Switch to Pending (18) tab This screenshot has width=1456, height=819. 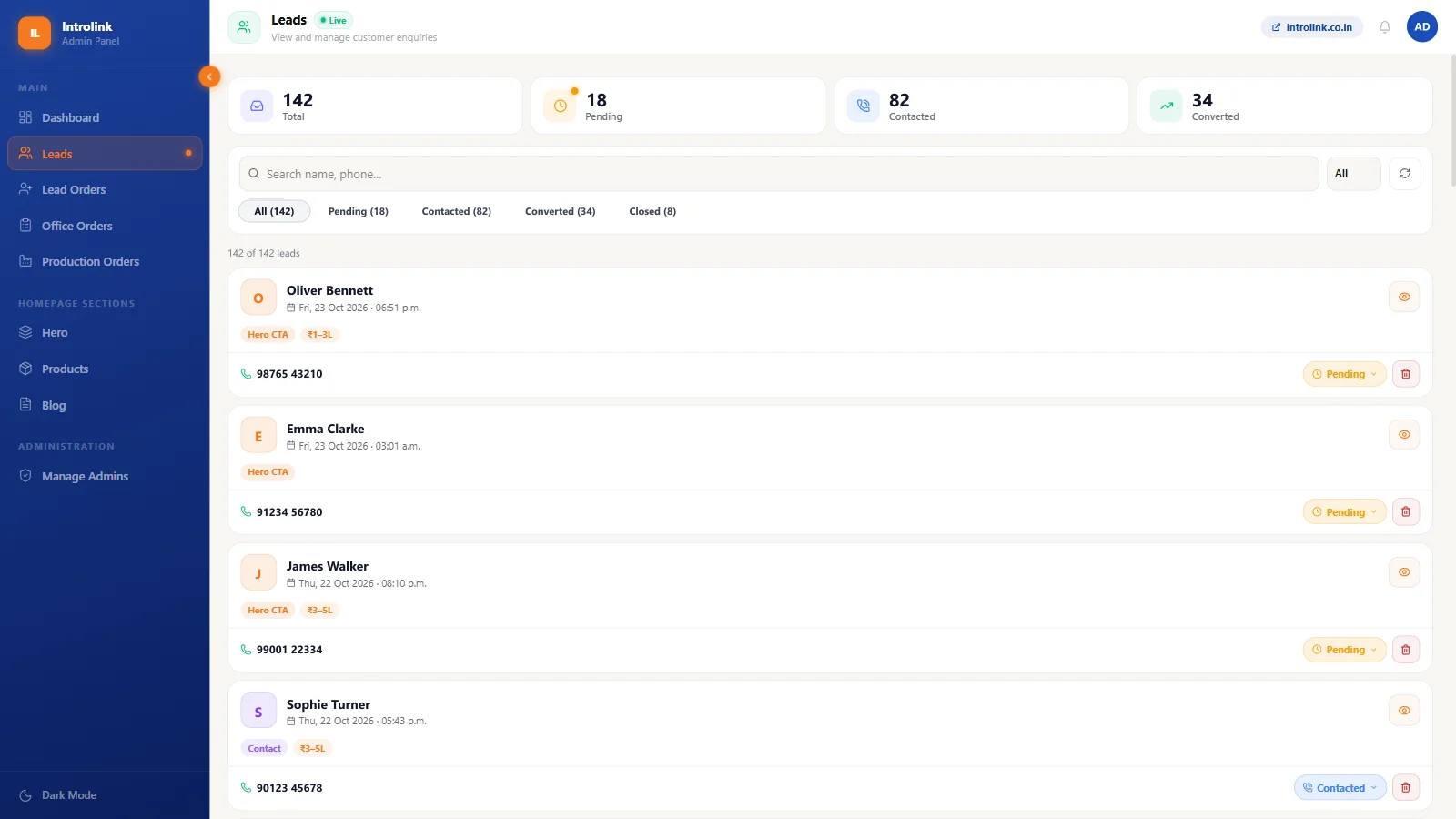click(x=359, y=211)
